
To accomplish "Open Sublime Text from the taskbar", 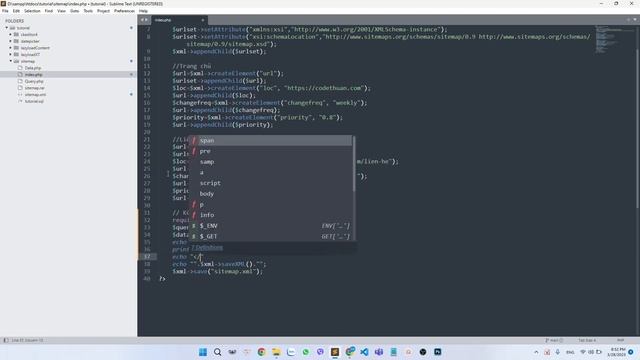I will (x=335, y=352).
